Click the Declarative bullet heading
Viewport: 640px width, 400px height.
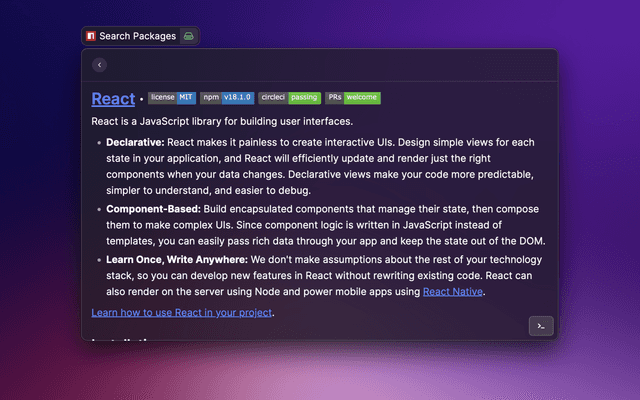pos(135,143)
